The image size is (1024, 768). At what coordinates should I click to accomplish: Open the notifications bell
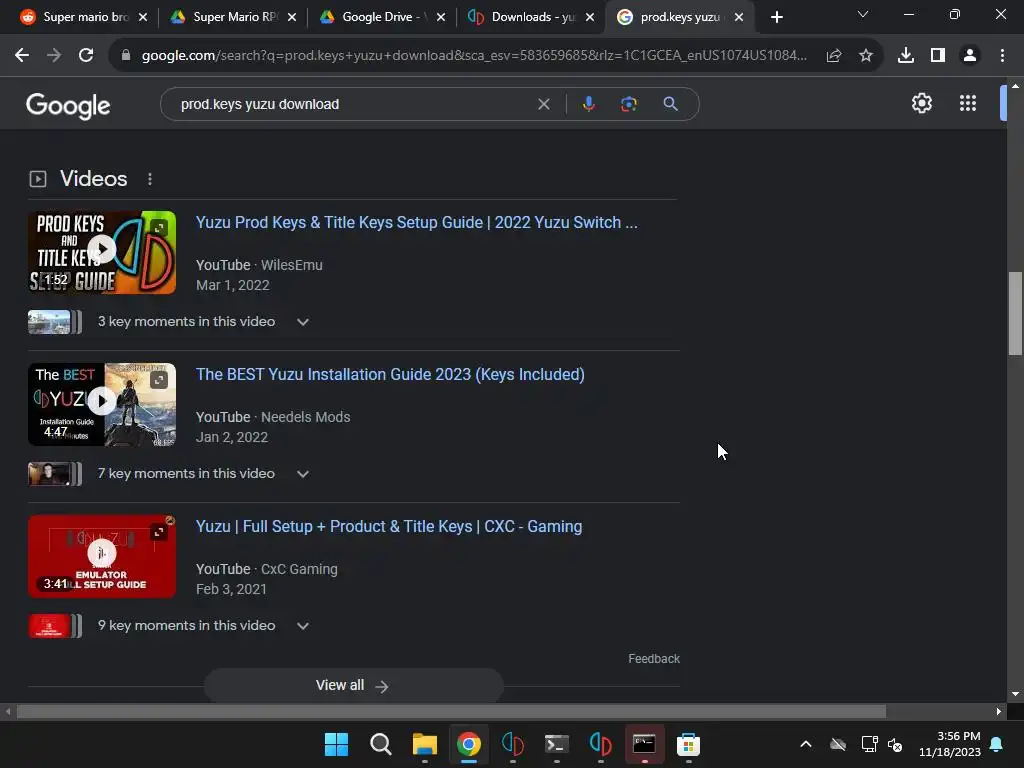click(997, 744)
